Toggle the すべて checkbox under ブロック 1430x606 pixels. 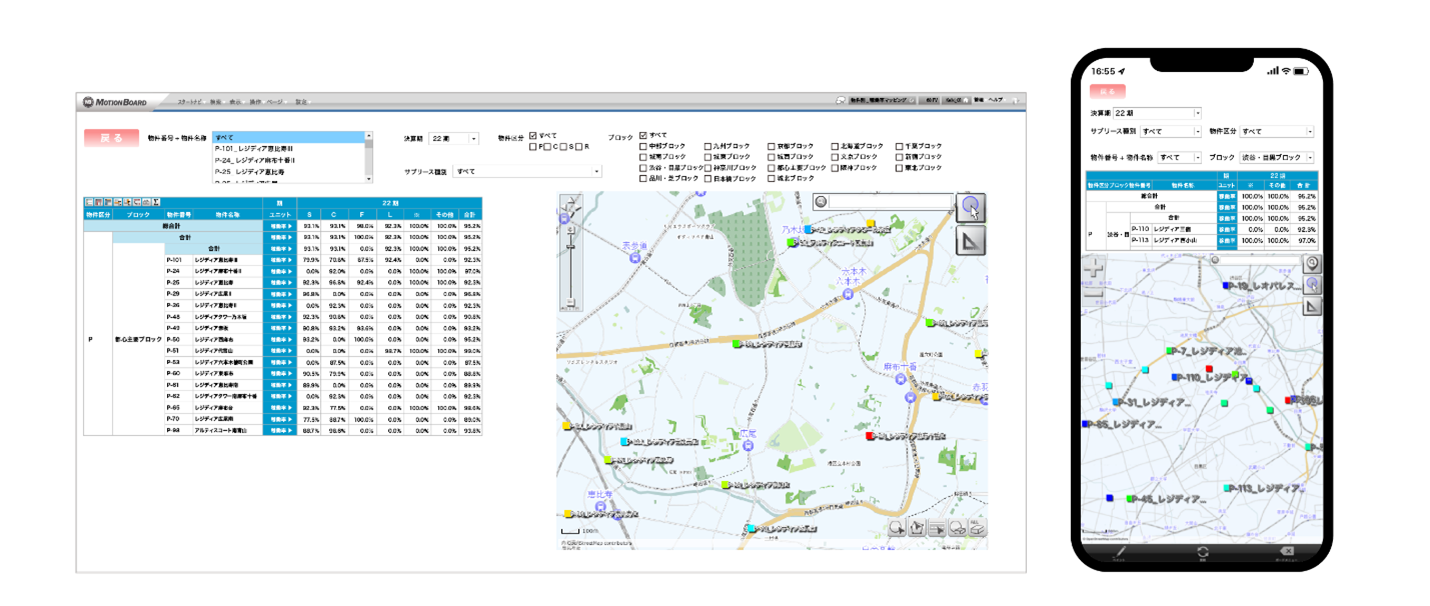point(643,135)
